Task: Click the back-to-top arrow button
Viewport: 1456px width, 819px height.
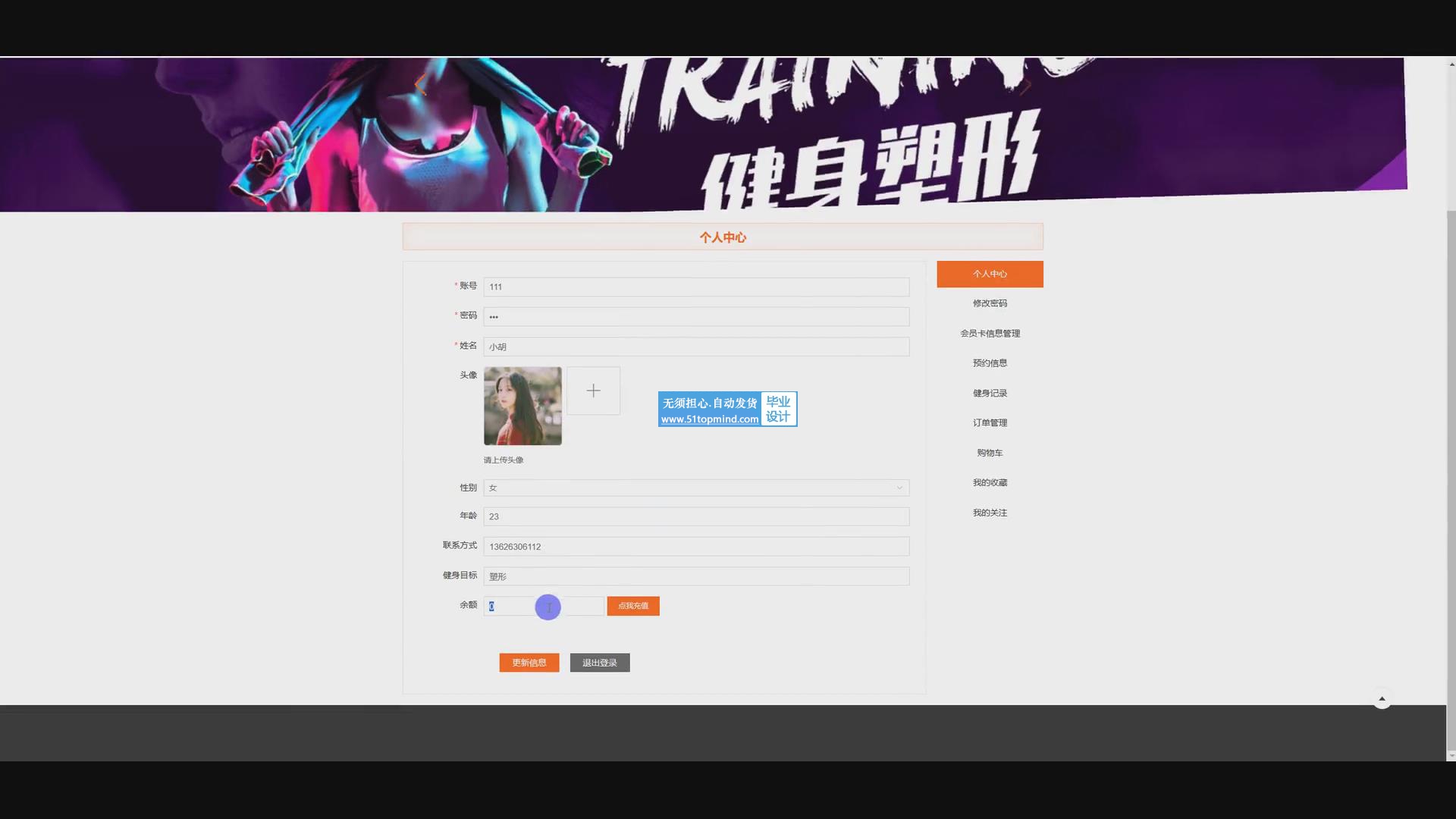Action: coord(1382,698)
